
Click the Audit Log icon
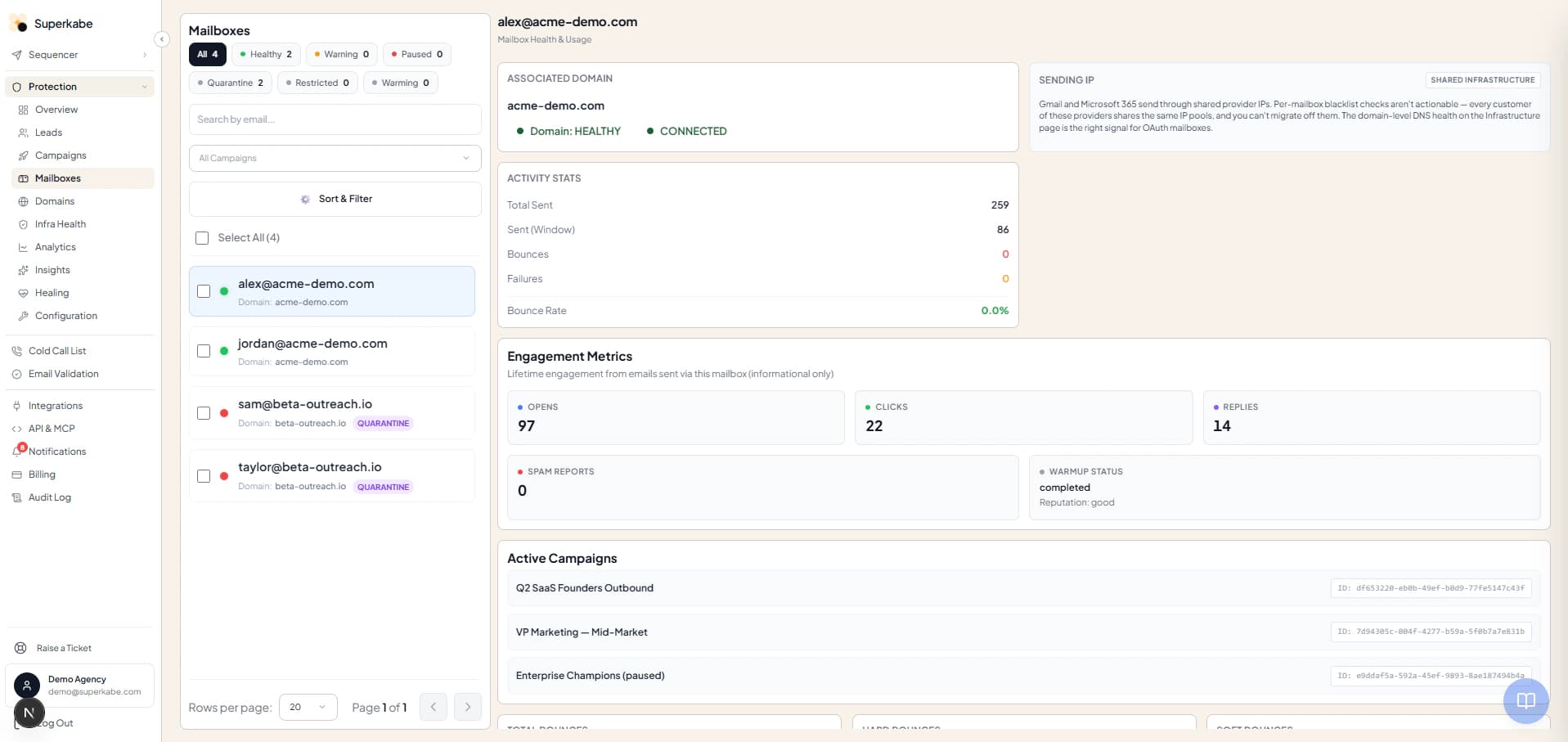[17, 497]
